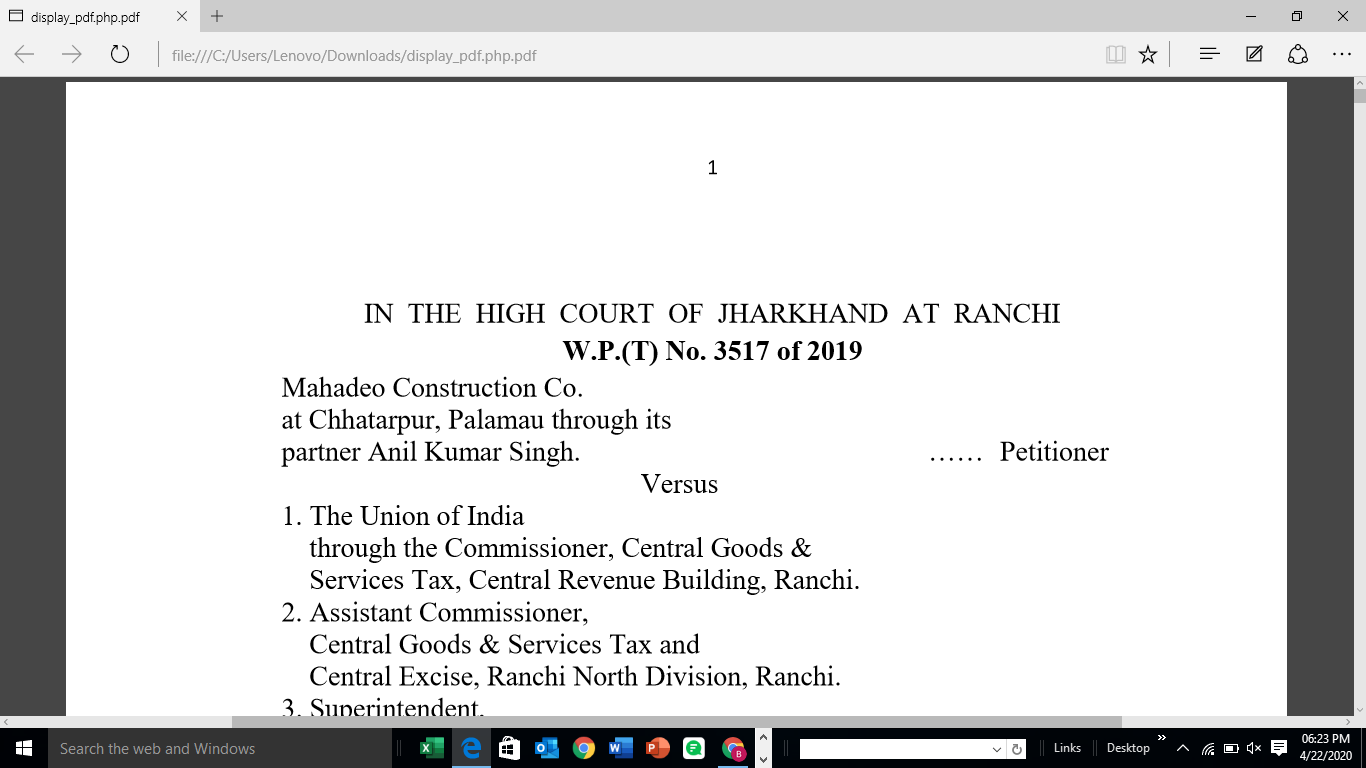The image size is (1366, 768).
Task: Open clock showing 06:23 PM
Action: pyautogui.click(x=1326, y=748)
